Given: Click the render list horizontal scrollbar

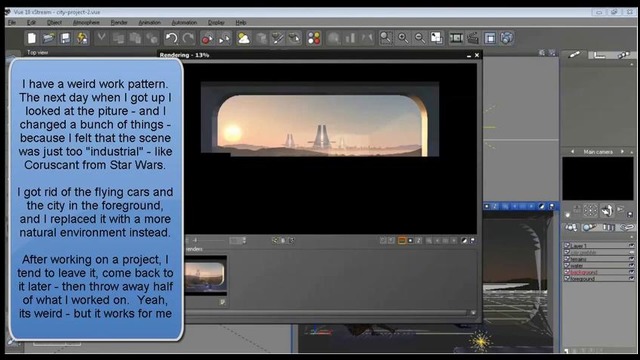Looking at the screenshot, I should tap(325, 312).
